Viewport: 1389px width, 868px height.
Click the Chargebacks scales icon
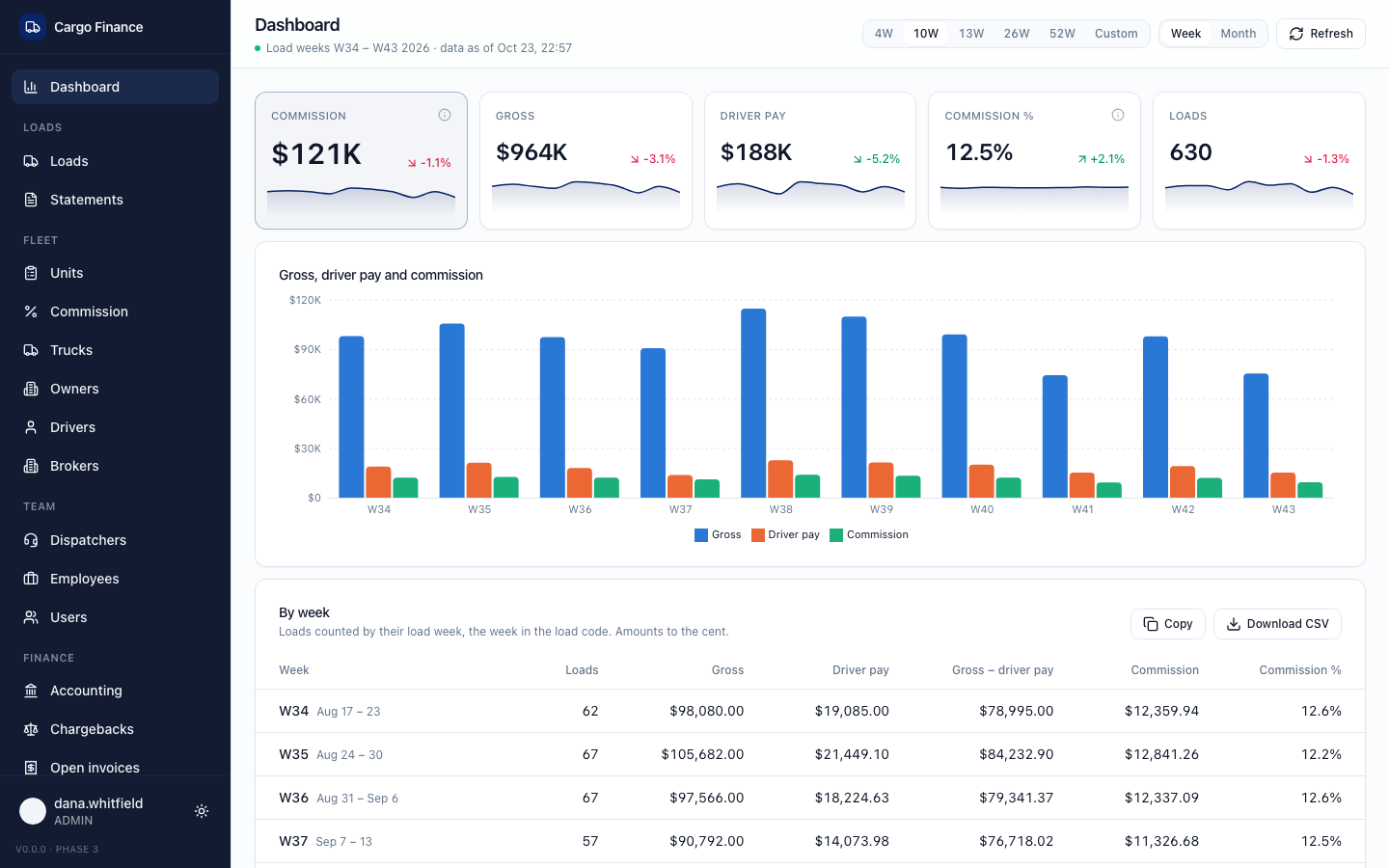coord(31,729)
